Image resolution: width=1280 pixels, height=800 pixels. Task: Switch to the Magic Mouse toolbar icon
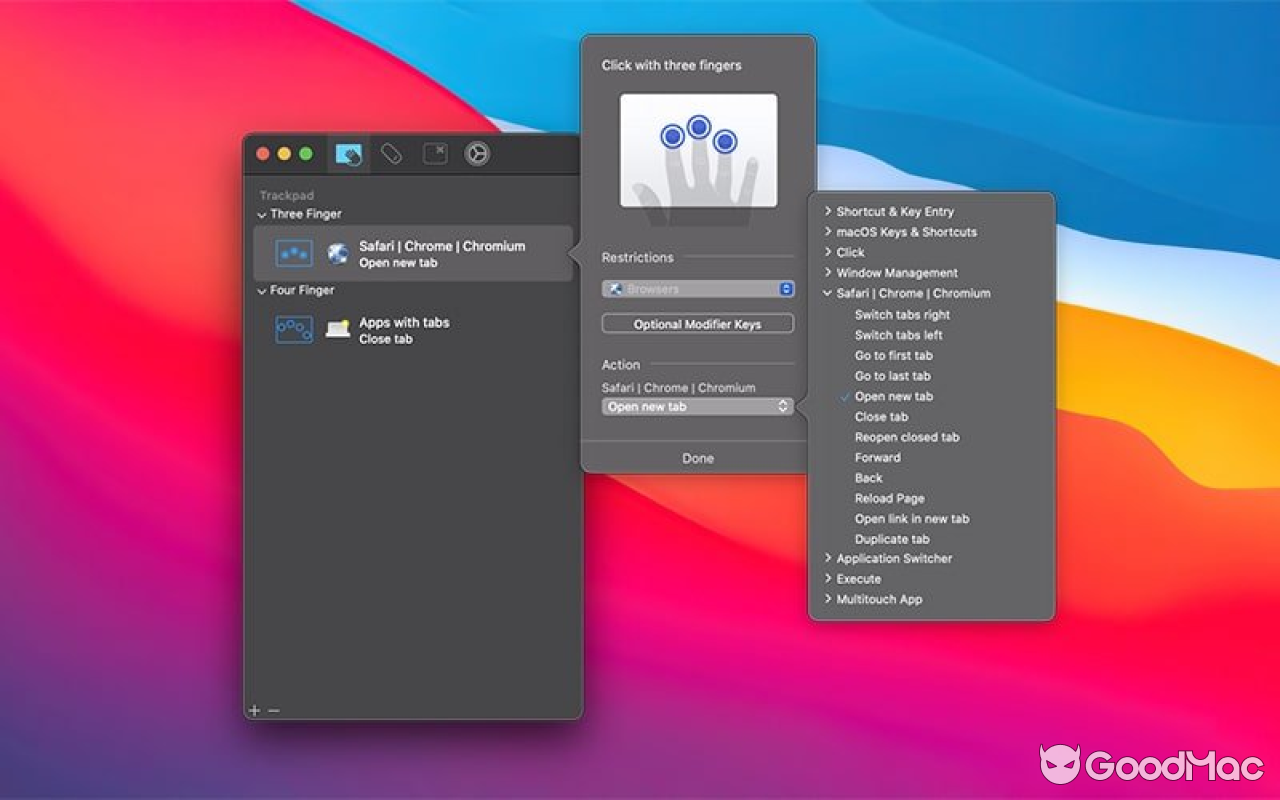click(x=391, y=153)
